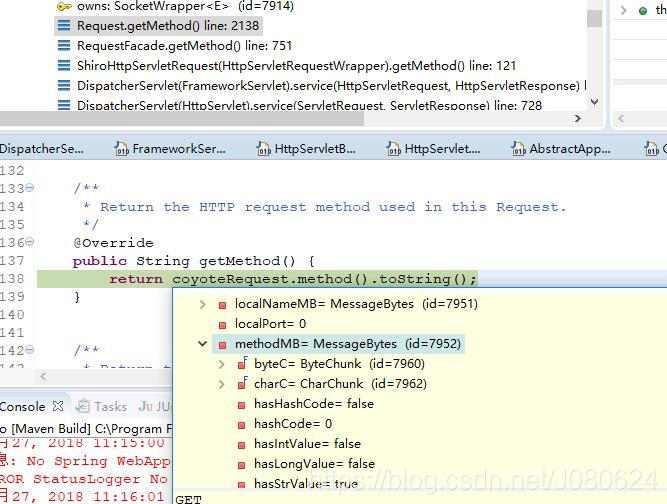
Task: Collapse the comment fold marker at line 142
Action: (x=29, y=350)
